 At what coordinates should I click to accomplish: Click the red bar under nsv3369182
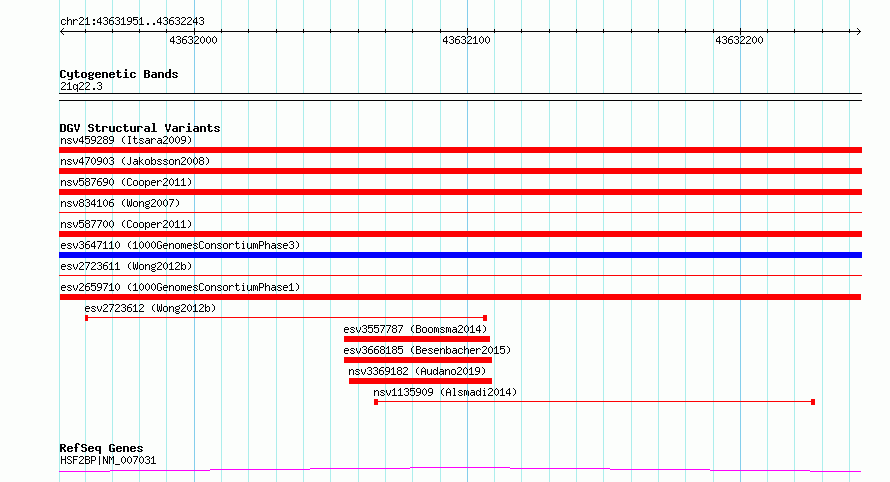pos(420,381)
